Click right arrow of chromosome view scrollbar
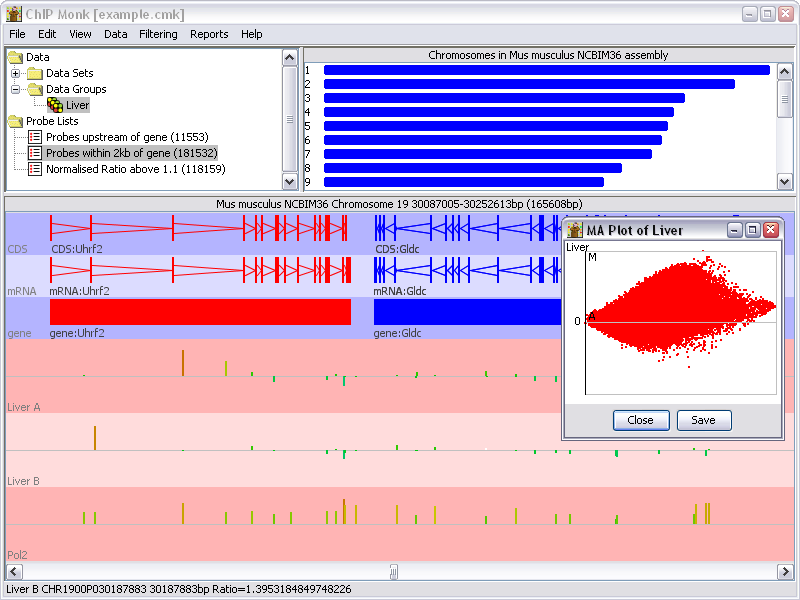Image resolution: width=800 pixels, height=600 pixels. pyautogui.click(x=785, y=571)
